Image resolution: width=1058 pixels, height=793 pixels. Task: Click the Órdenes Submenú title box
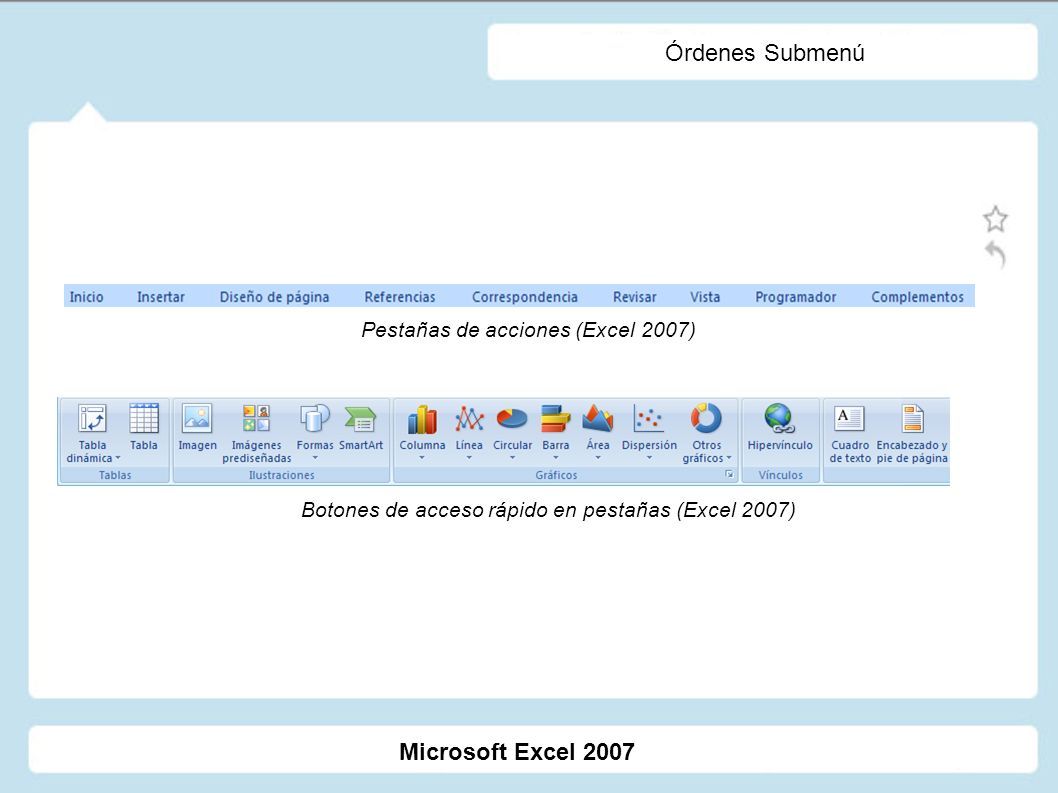pos(762,52)
